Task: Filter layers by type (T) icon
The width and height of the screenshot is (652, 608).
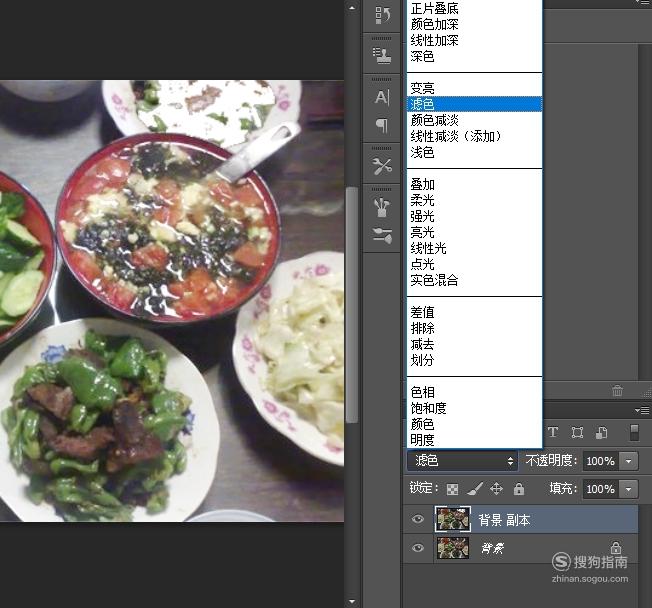Action: click(x=553, y=432)
